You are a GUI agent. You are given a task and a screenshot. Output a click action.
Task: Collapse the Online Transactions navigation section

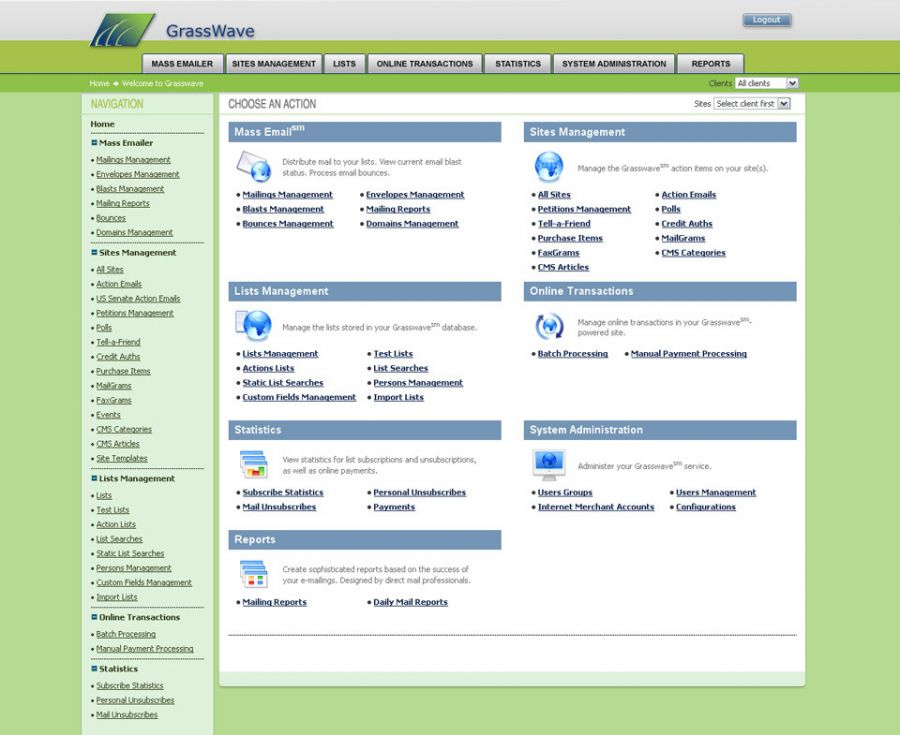94,617
